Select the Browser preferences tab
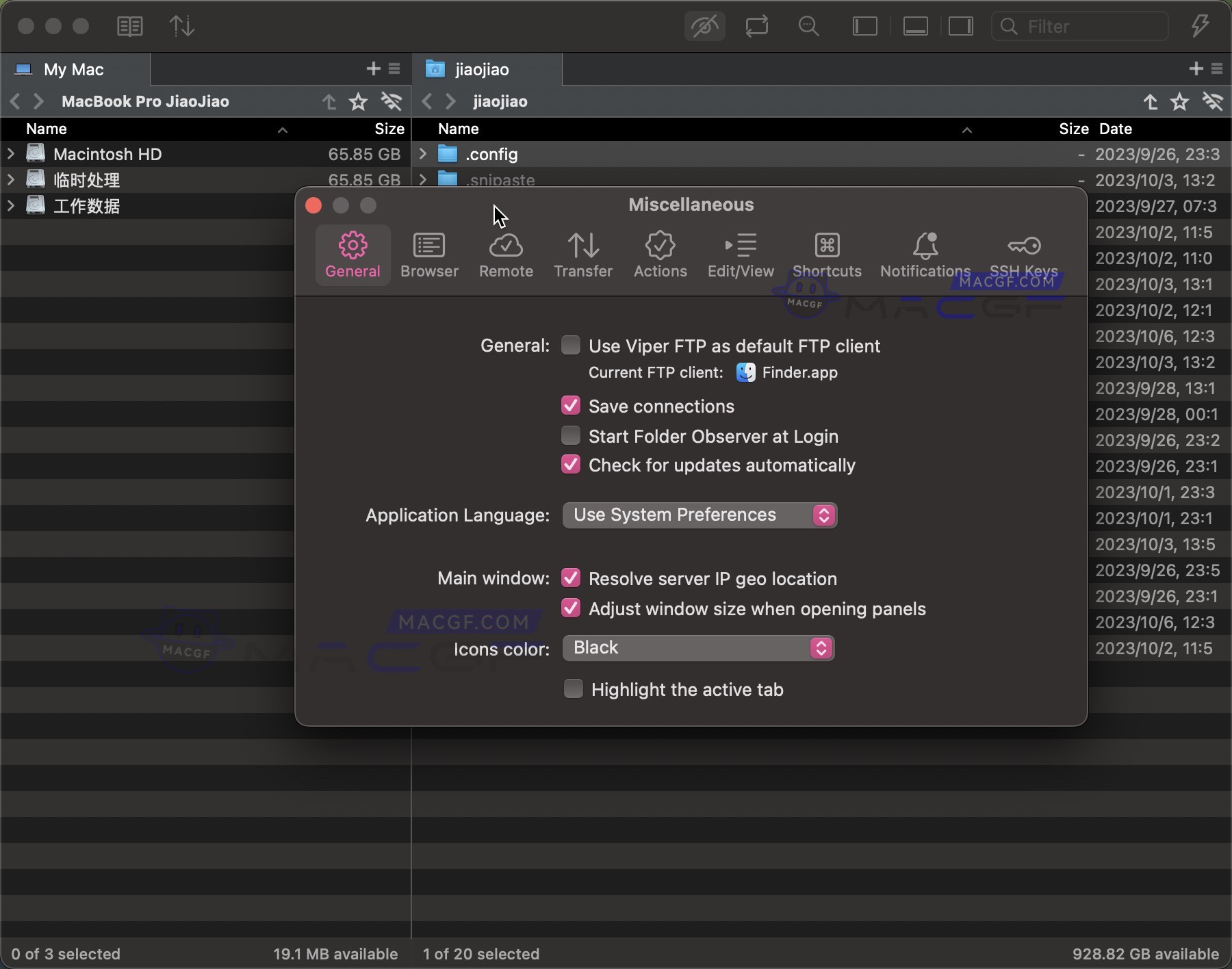 point(428,255)
